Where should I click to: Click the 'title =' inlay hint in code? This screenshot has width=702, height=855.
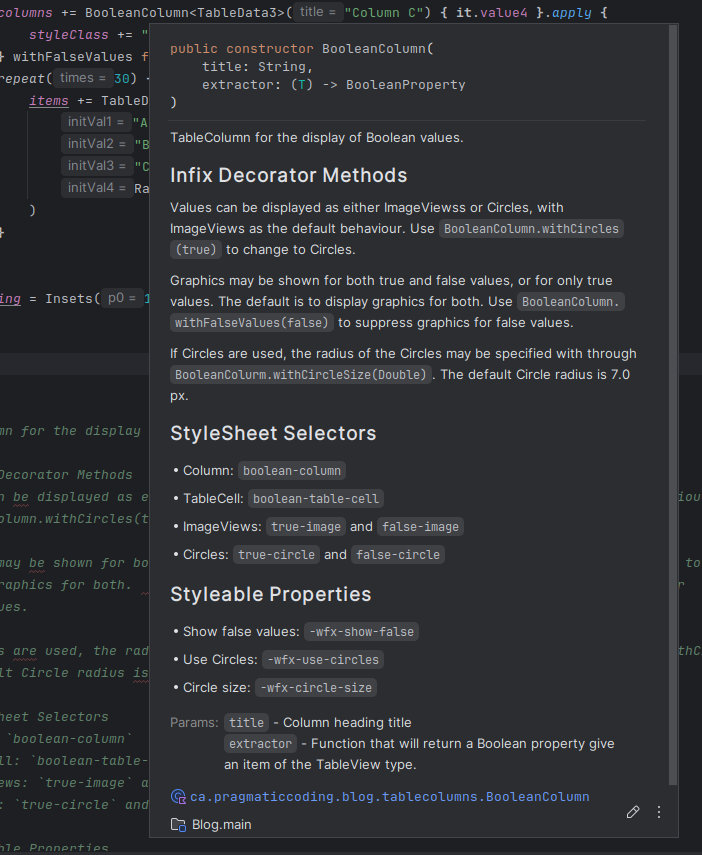pos(318,12)
